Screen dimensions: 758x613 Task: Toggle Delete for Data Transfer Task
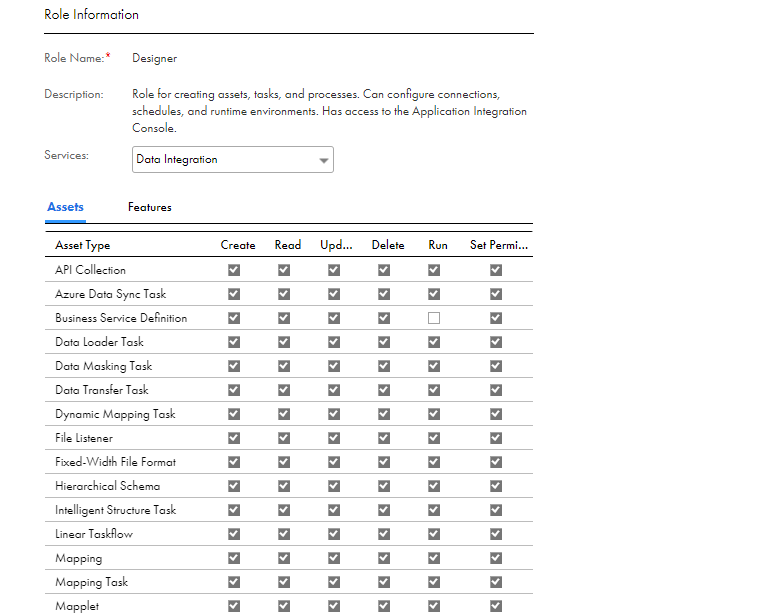click(384, 390)
